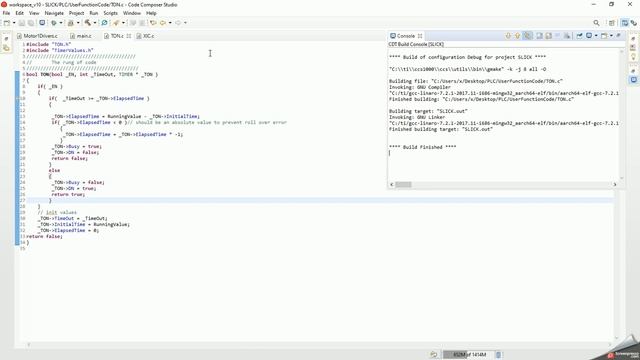
Task: Expand Display Selected Console dropdown arrow
Action: point(596,36)
